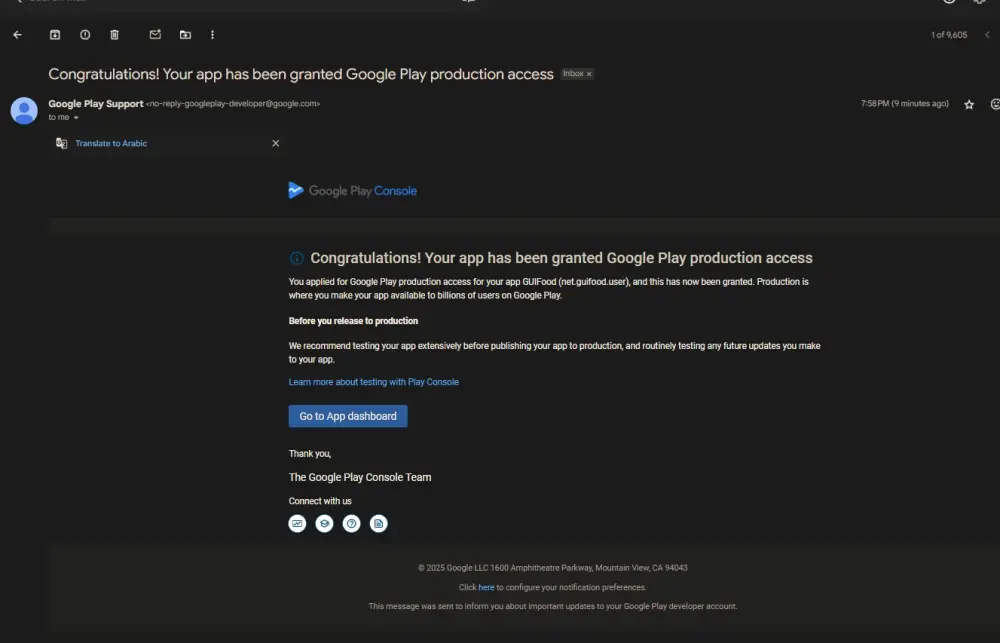
Task: Report this email as spam
Action: [x=85, y=35]
